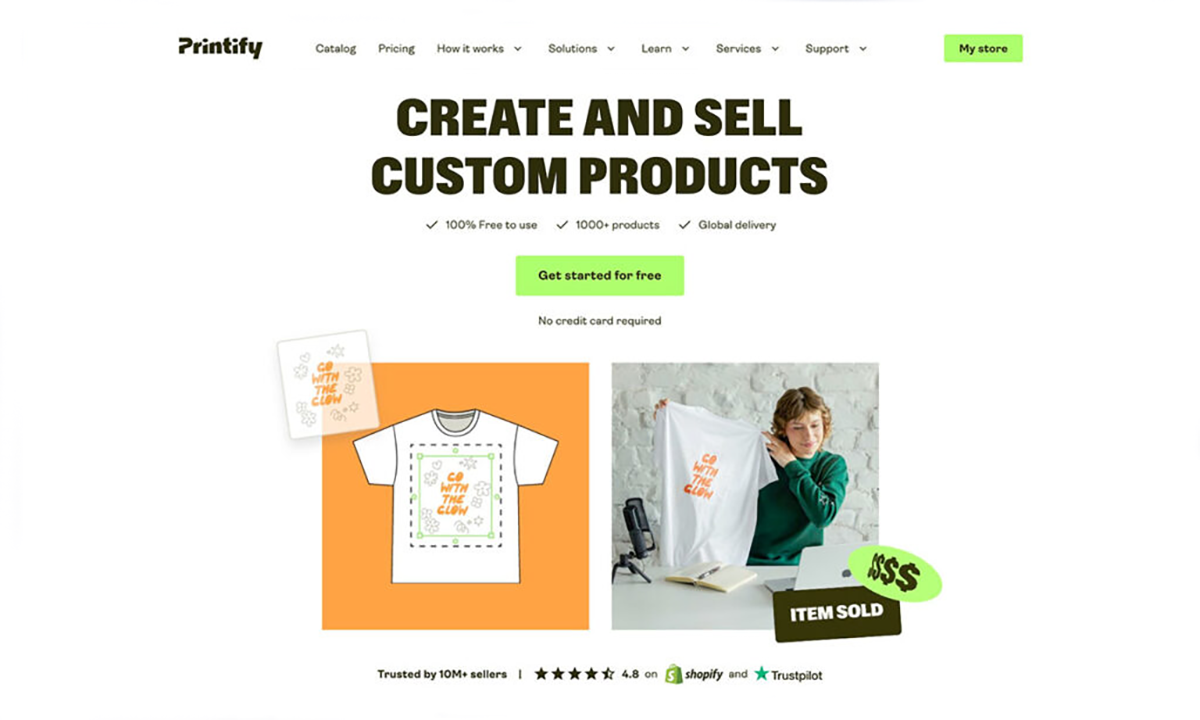The height and width of the screenshot is (720, 1200).
Task: Click the checkmark beside 1000+ products
Action: (x=562, y=225)
